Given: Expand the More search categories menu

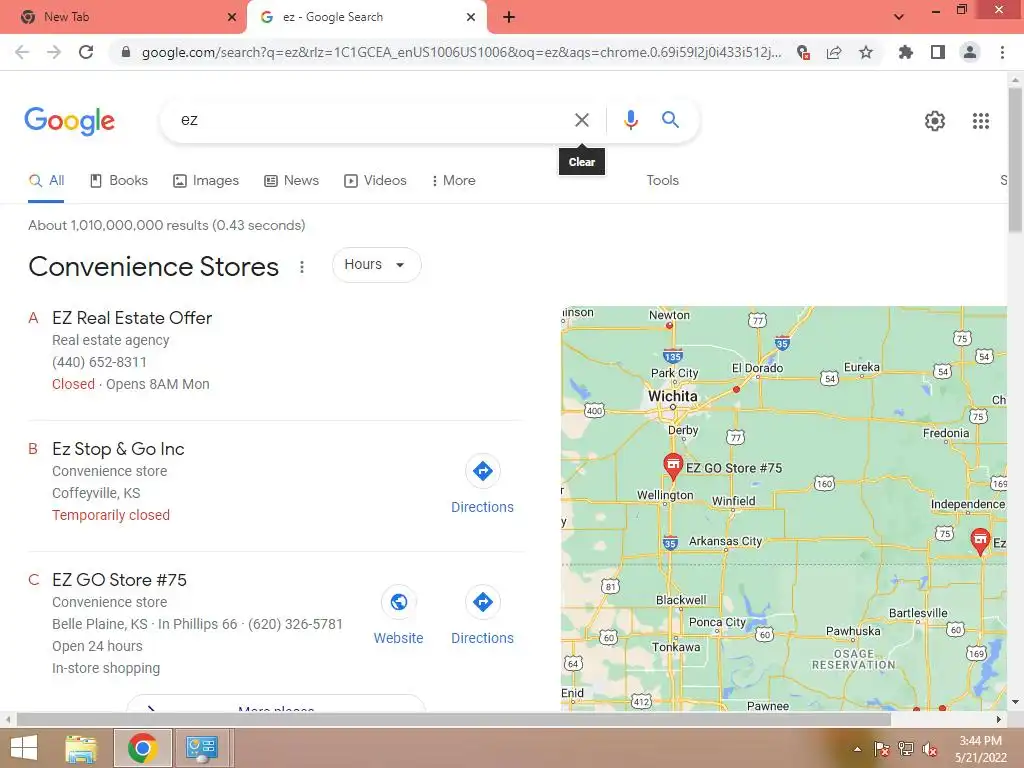Looking at the screenshot, I should click(454, 180).
